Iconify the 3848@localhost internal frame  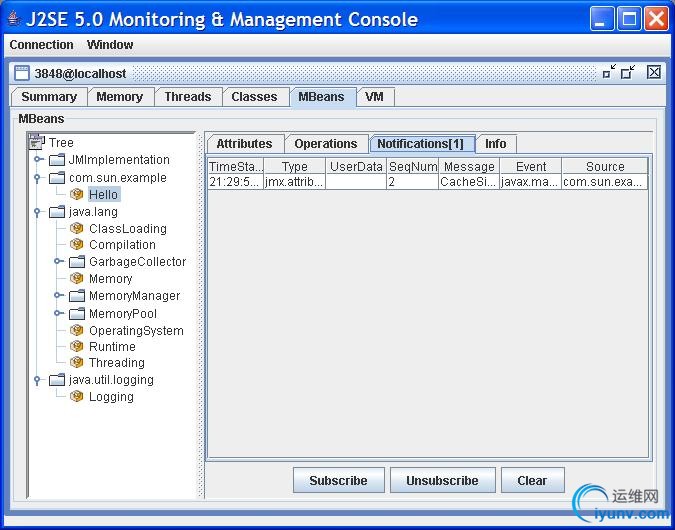pyautogui.click(x=609, y=72)
